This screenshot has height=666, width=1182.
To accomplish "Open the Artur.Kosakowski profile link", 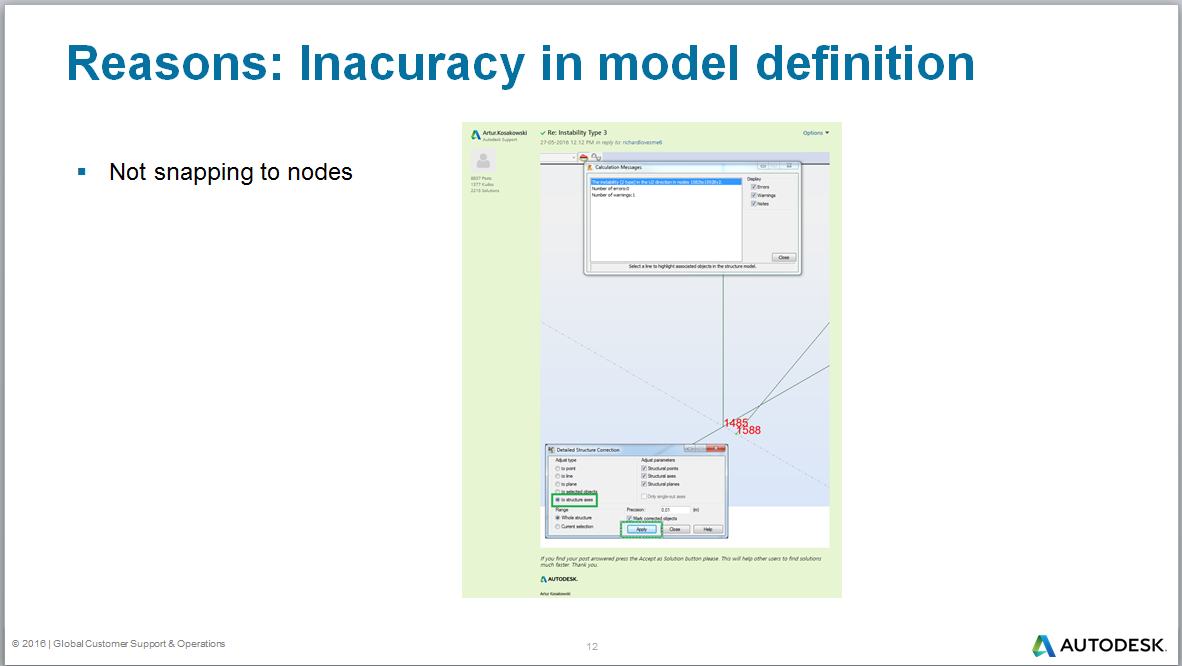I will coord(505,133).
